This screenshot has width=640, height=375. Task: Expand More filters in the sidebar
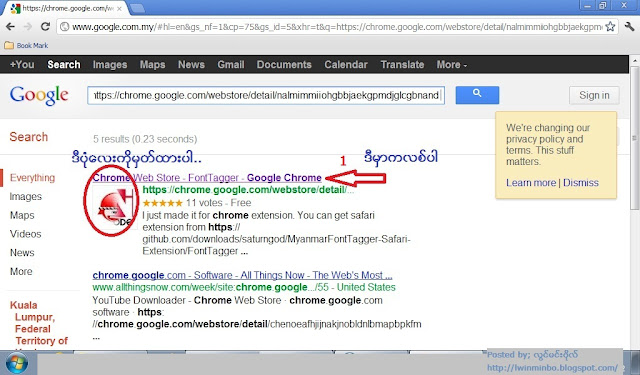21,271
